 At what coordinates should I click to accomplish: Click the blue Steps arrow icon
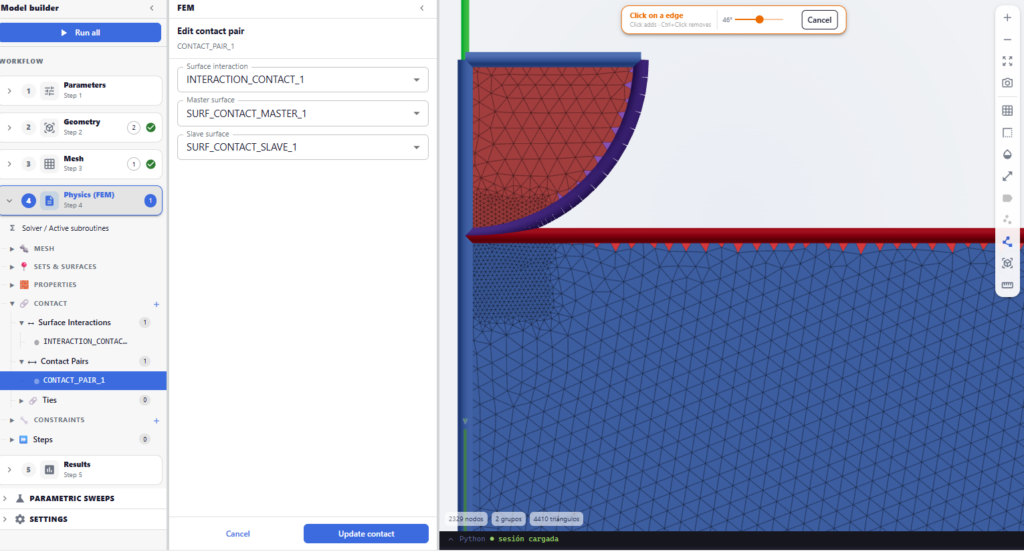tap(24, 440)
